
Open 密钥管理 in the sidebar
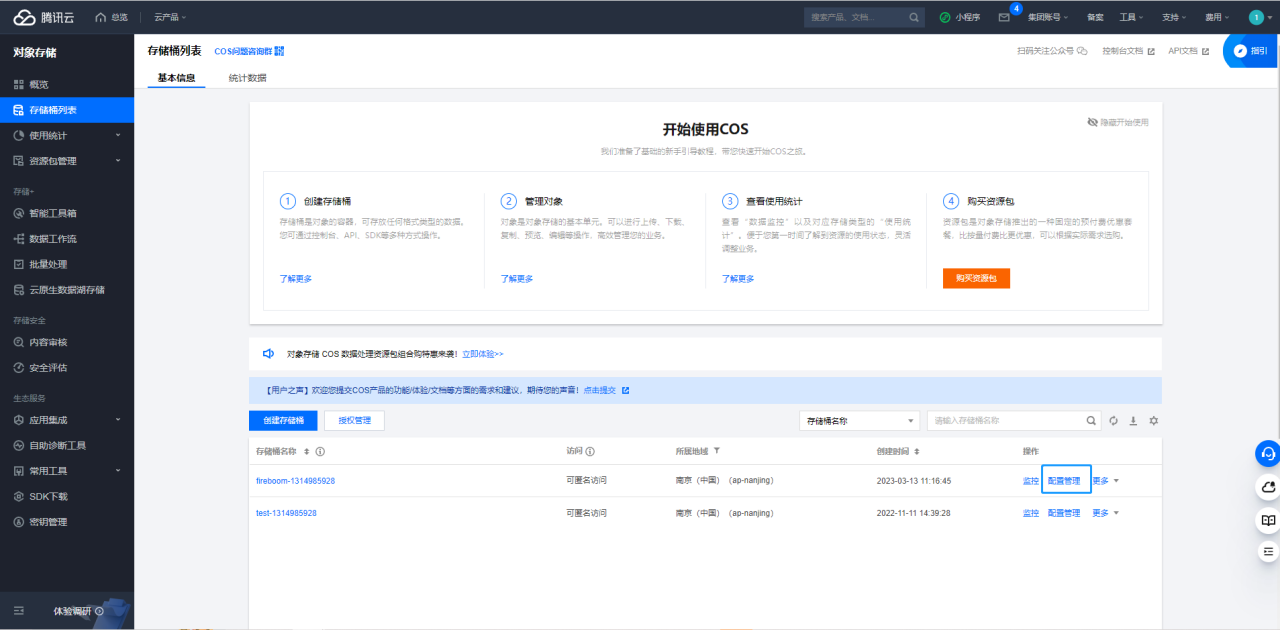tap(48, 521)
